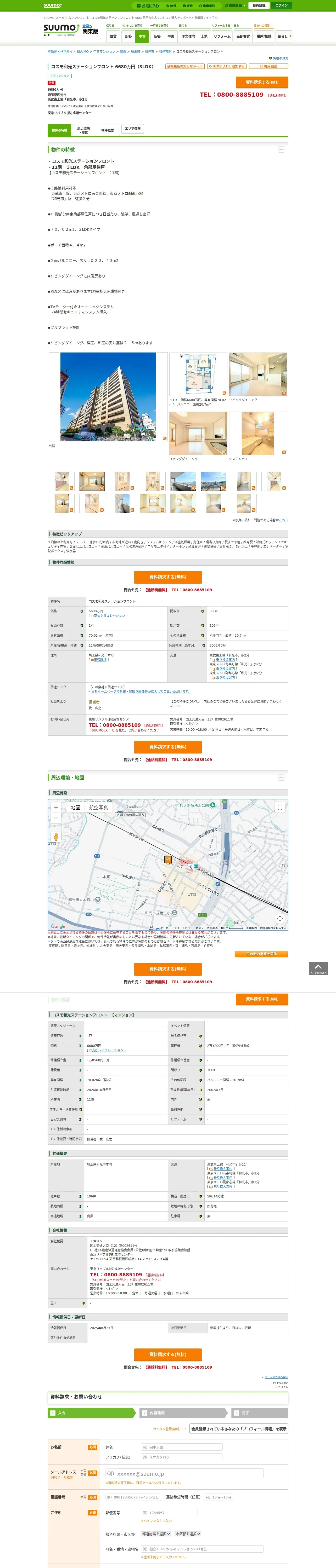
Task: Click the help icon beside その他面積 in details table
Action: coord(203,636)
